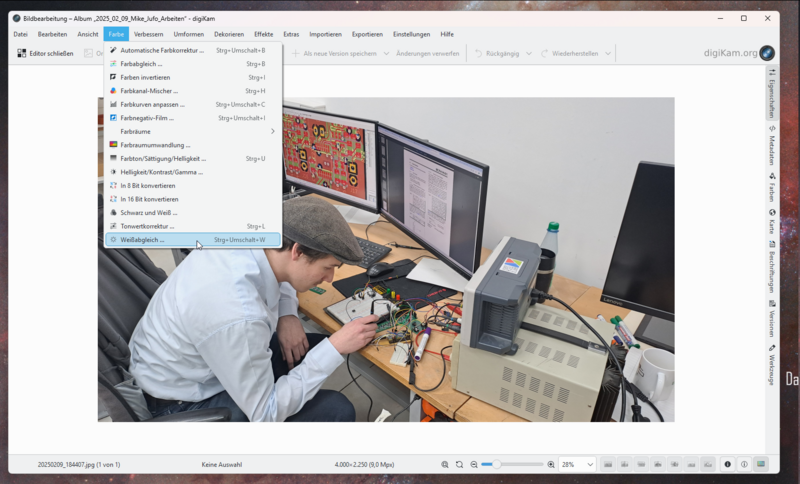
Task: Open the Importieren menu
Action: pos(326,34)
